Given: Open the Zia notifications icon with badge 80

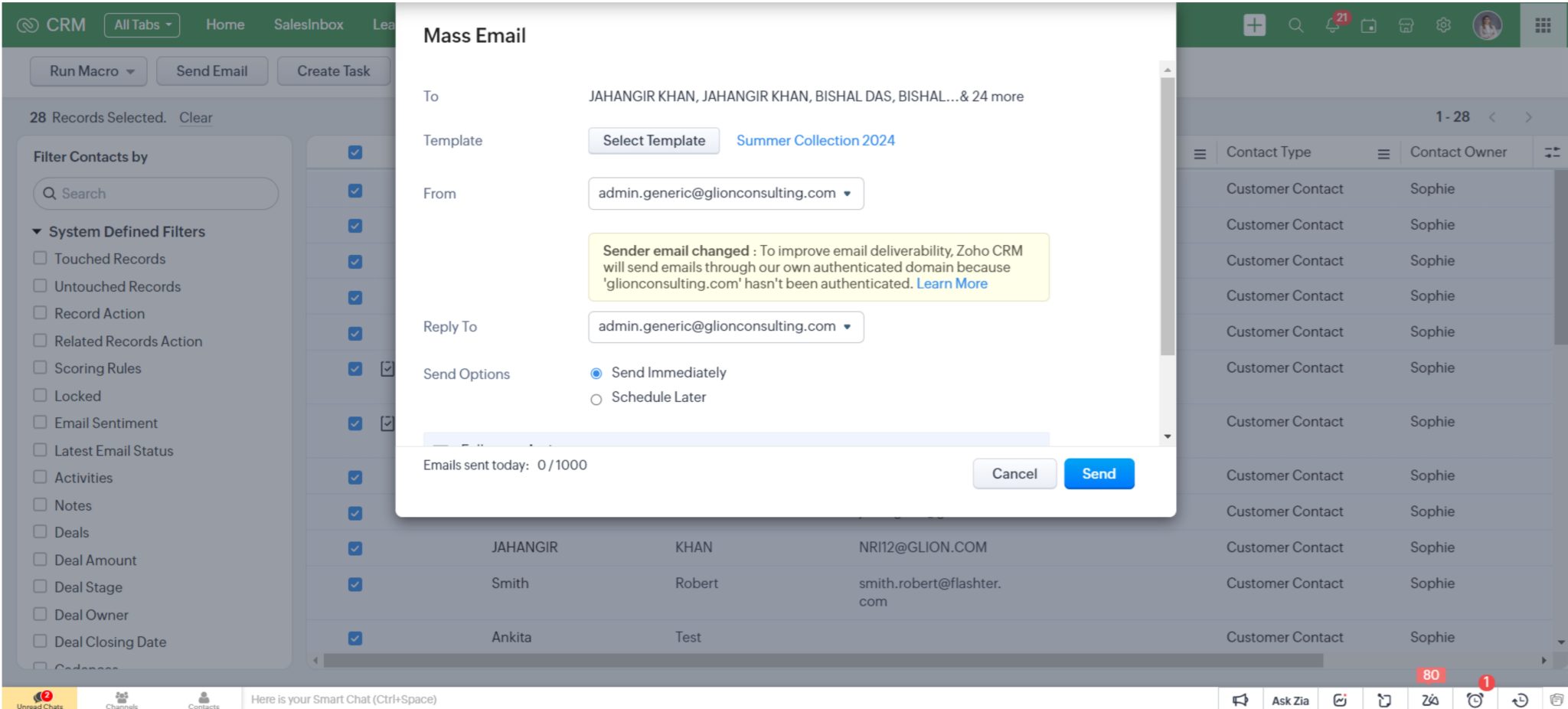Looking at the screenshot, I should [1429, 700].
